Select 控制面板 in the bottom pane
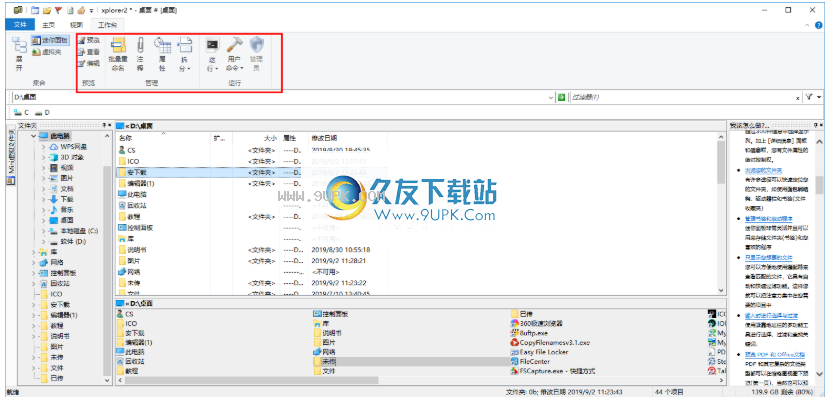The image size is (828, 397). pyautogui.click(x=331, y=314)
